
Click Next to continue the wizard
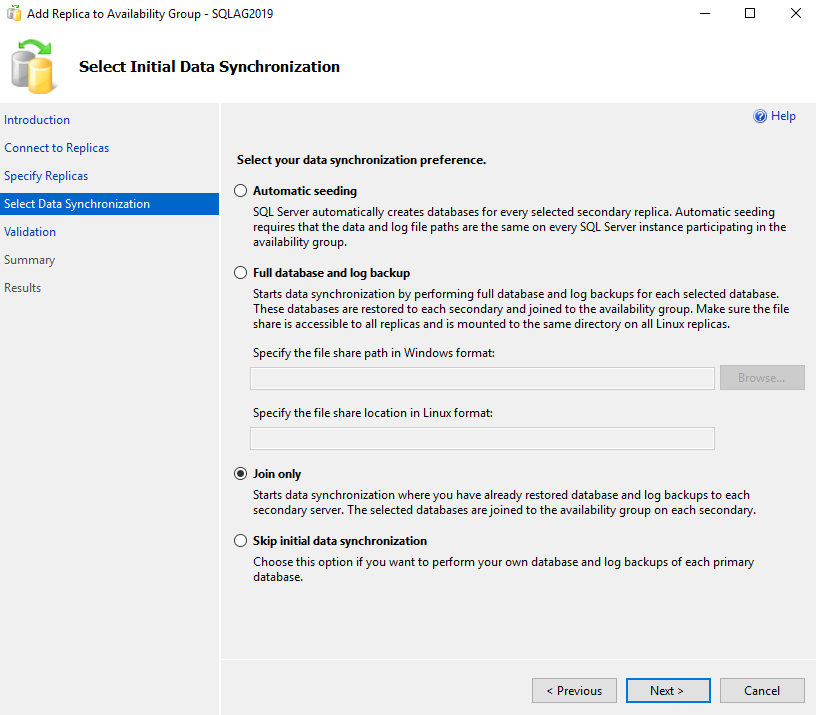[668, 690]
